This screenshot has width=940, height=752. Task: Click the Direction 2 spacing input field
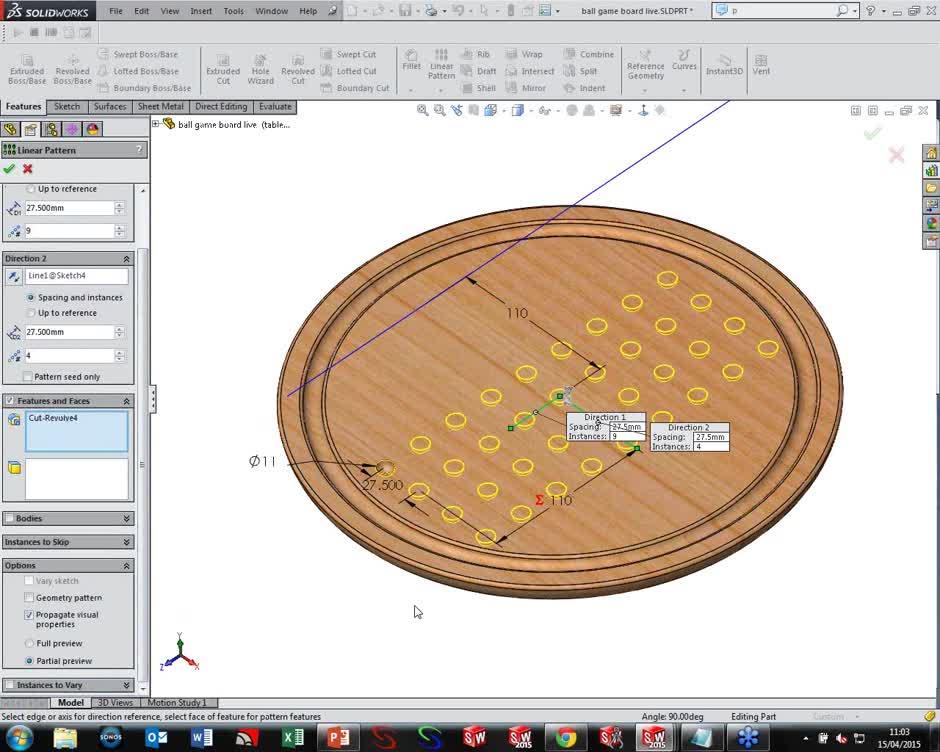tap(69, 332)
